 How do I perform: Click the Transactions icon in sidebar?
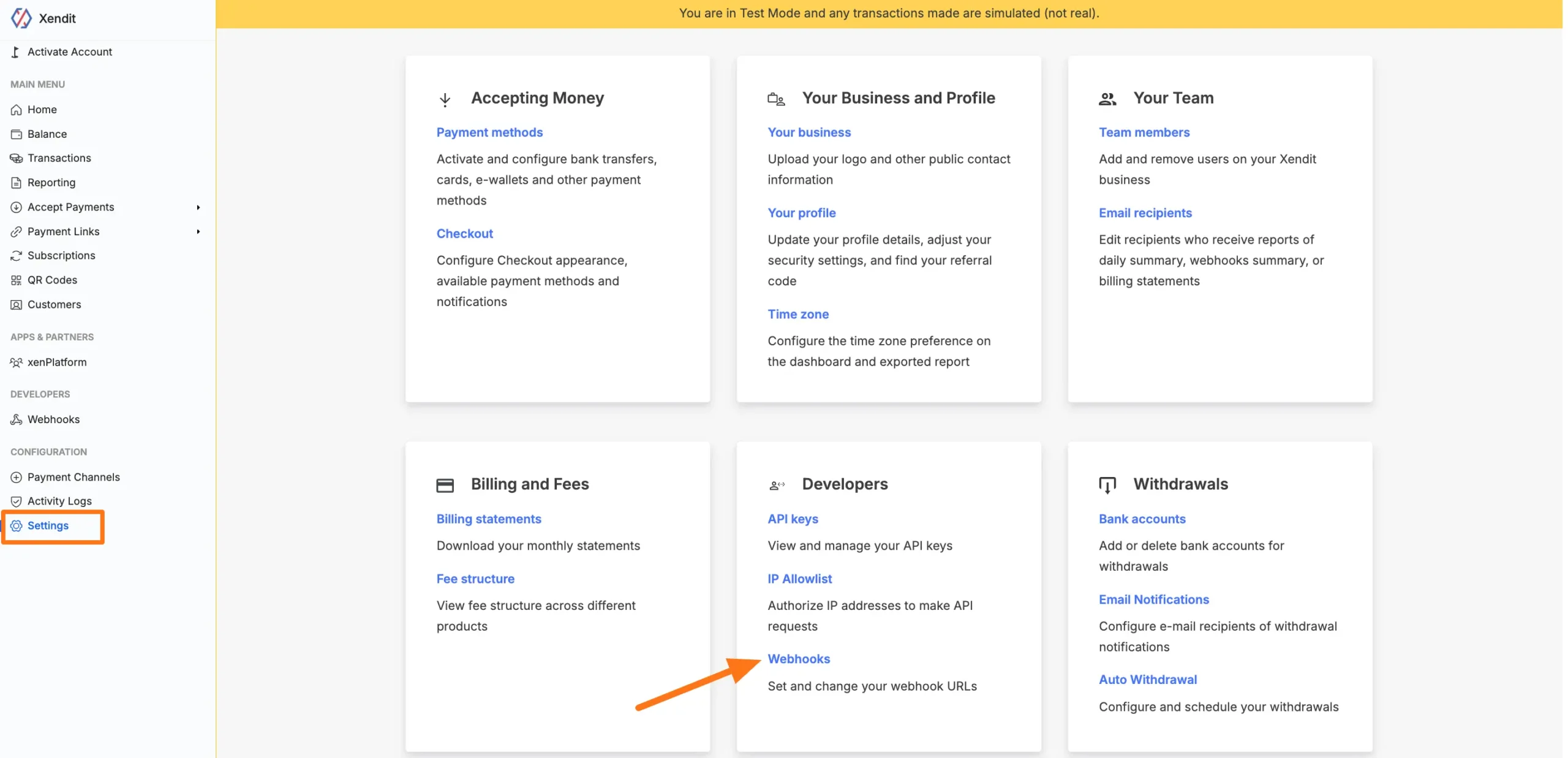[17, 158]
